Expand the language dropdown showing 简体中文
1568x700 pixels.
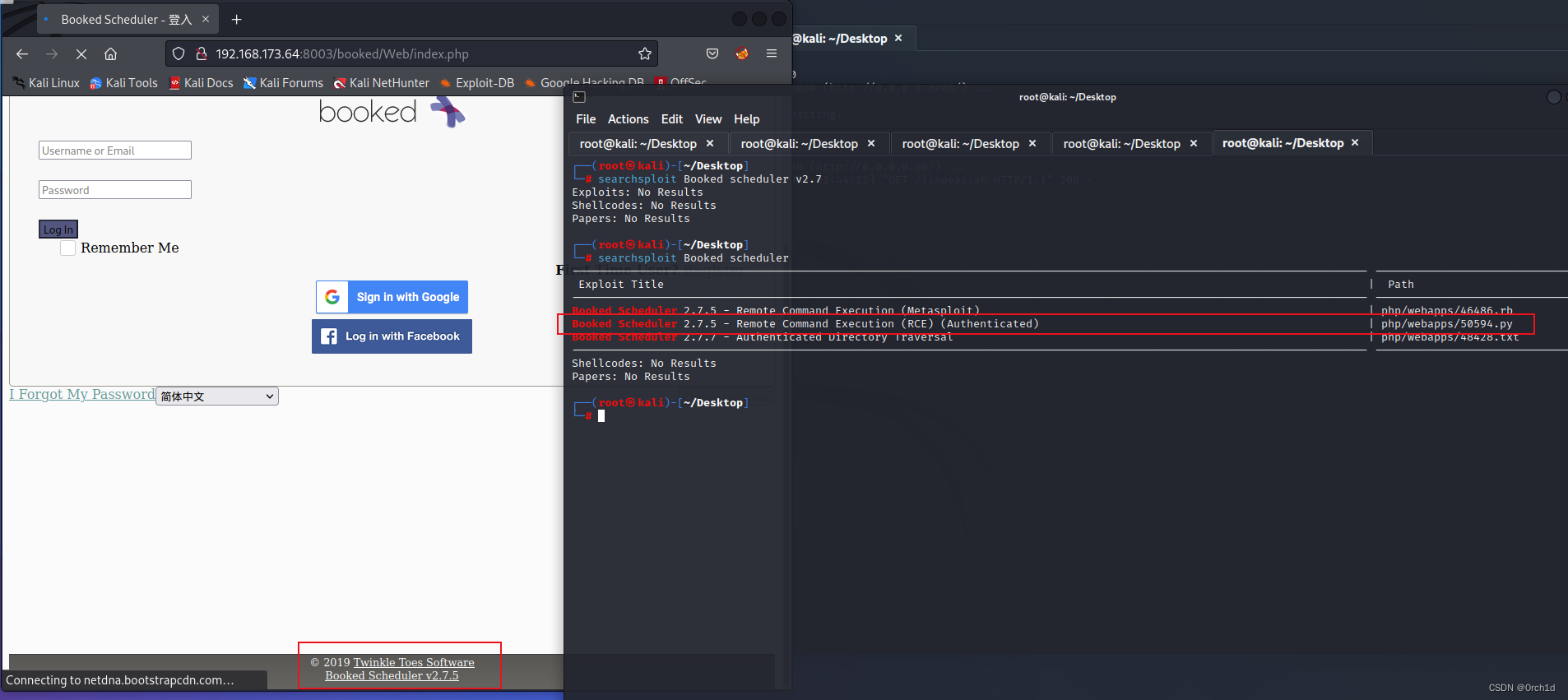(x=217, y=396)
